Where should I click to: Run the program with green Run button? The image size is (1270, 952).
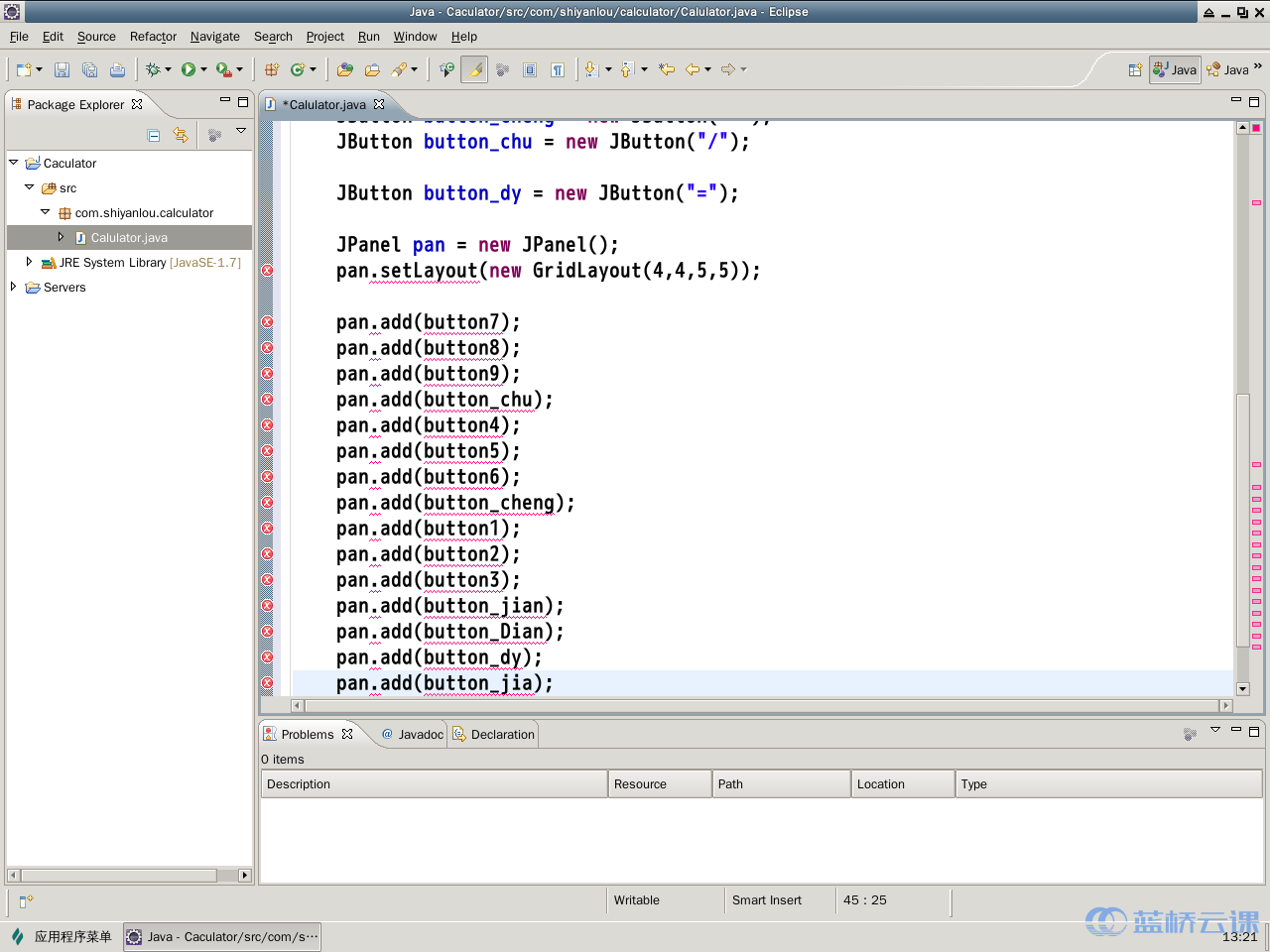pyautogui.click(x=189, y=69)
